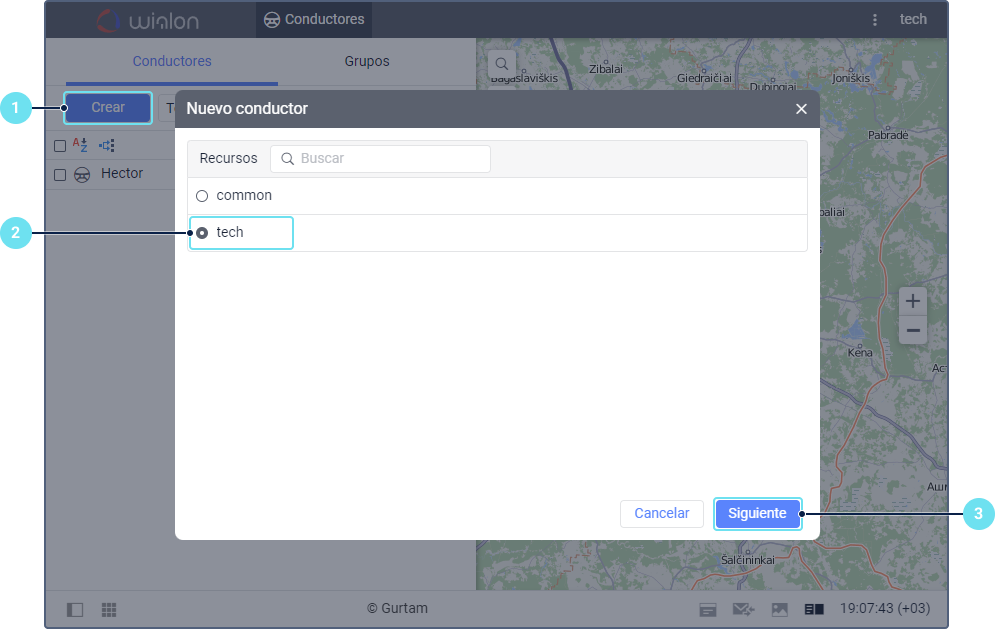Select the common resource radio button
This screenshot has width=995, height=629.
pos(202,196)
